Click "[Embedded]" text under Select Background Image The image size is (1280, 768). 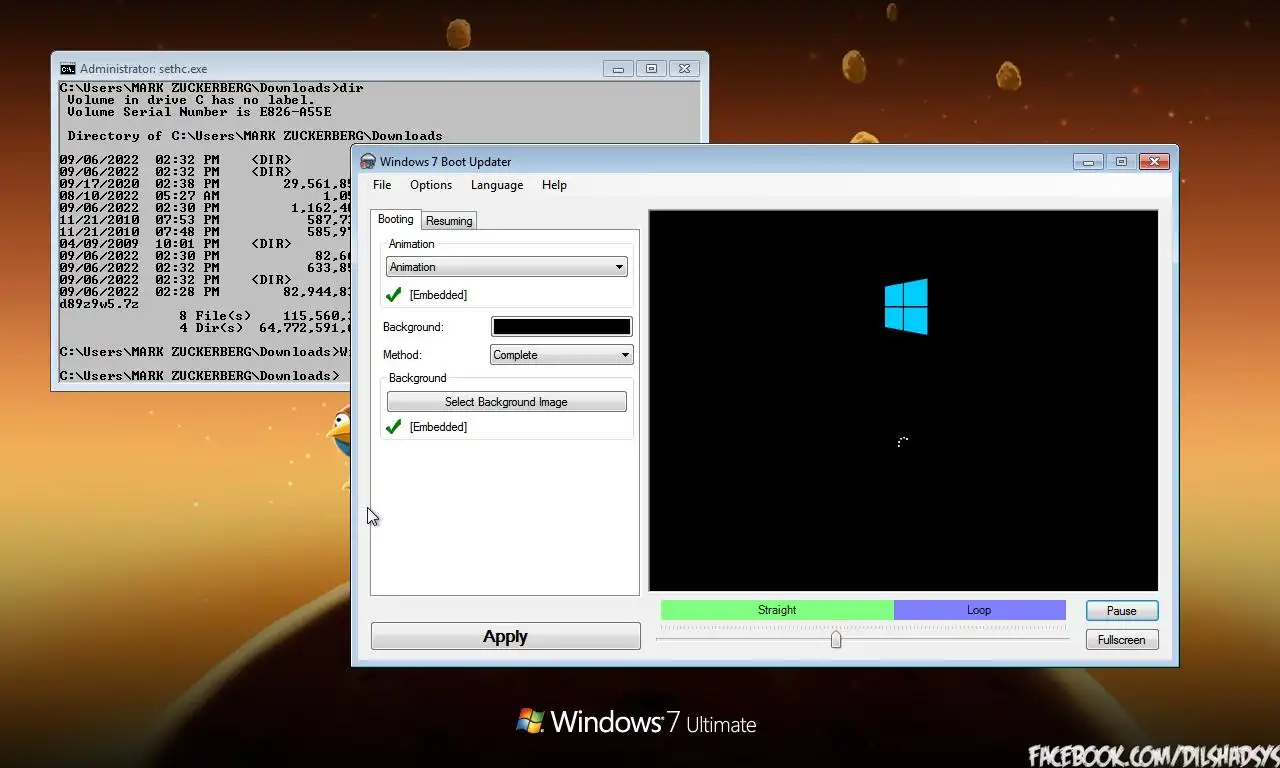(438, 427)
